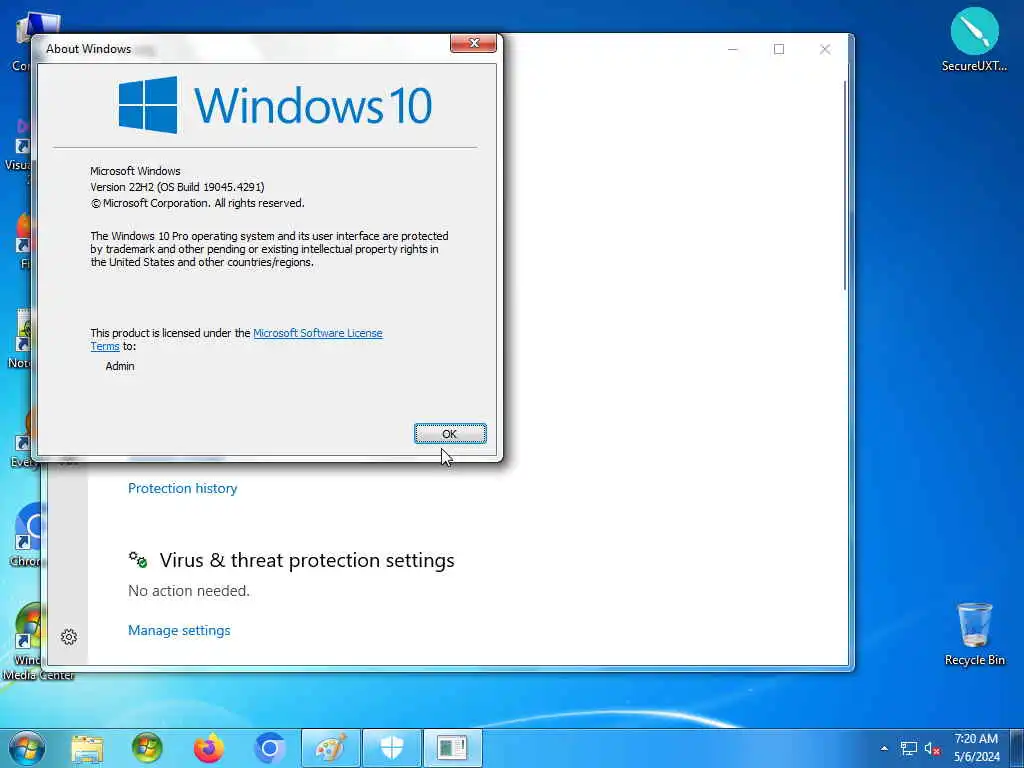
Task: Click the Virus & threat protection settings icon
Action: (138, 560)
